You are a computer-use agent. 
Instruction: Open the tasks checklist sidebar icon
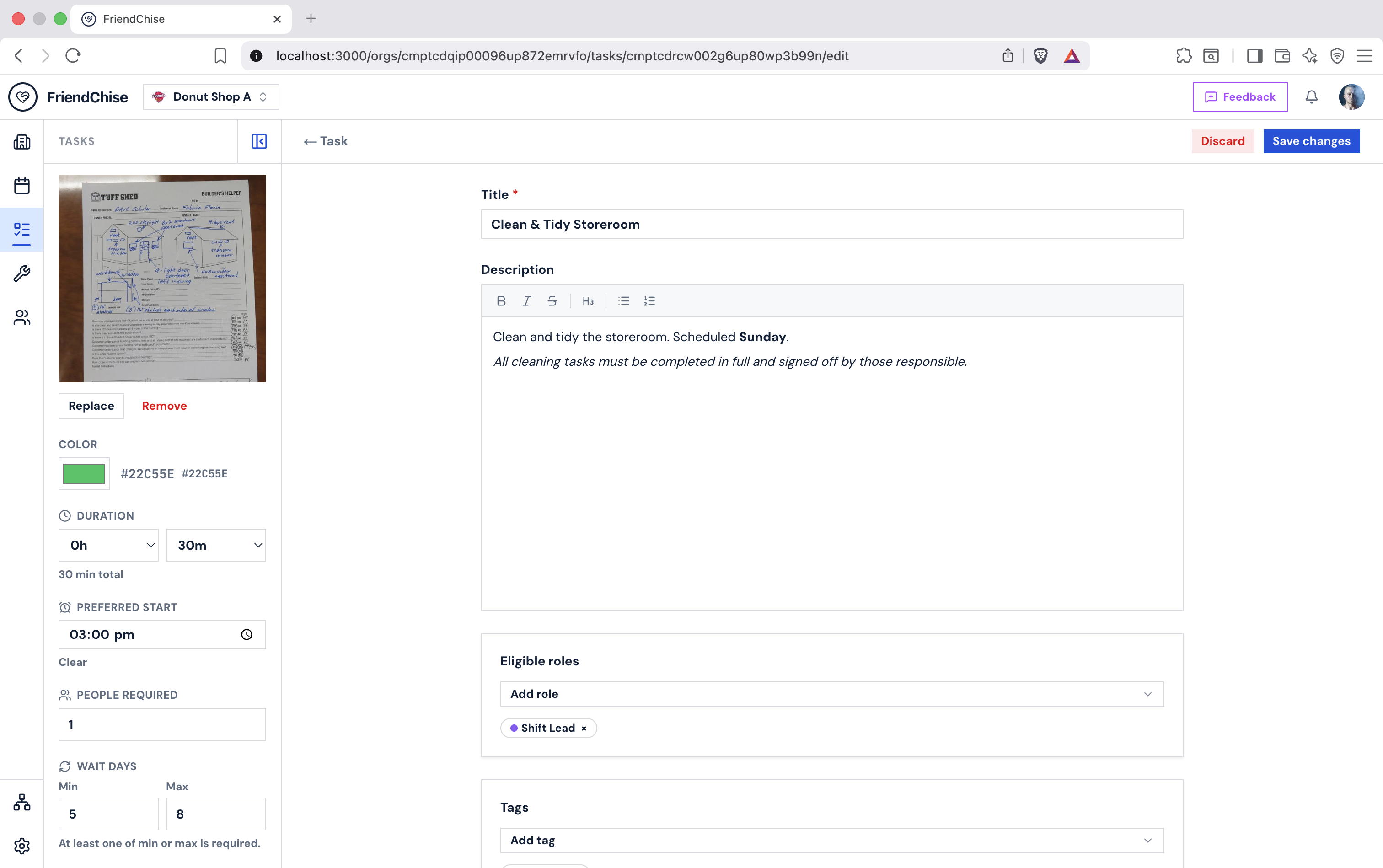22,230
